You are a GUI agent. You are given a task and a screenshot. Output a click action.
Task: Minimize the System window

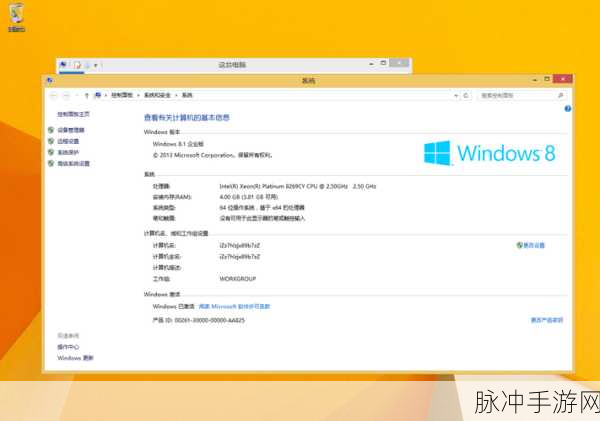[535, 79]
